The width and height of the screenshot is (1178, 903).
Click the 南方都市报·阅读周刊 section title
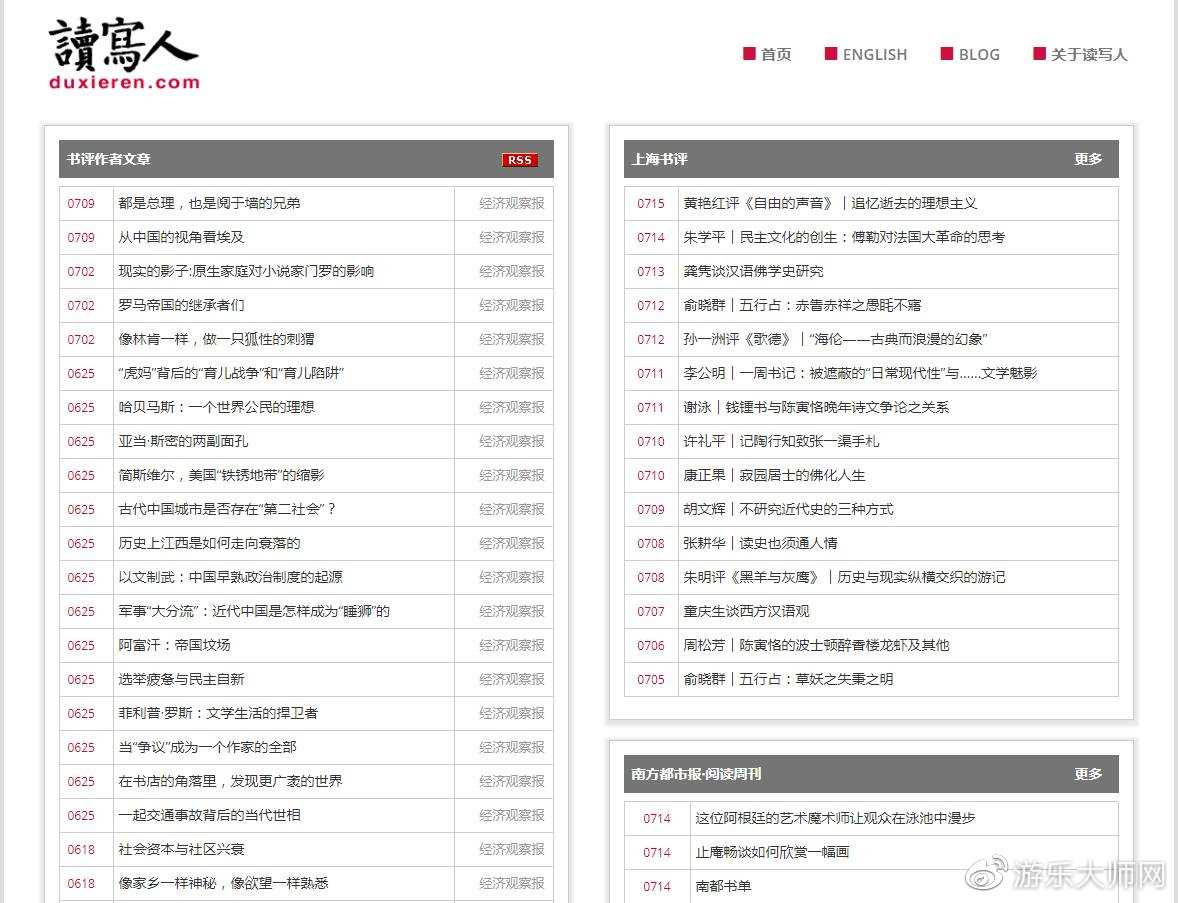(696, 774)
